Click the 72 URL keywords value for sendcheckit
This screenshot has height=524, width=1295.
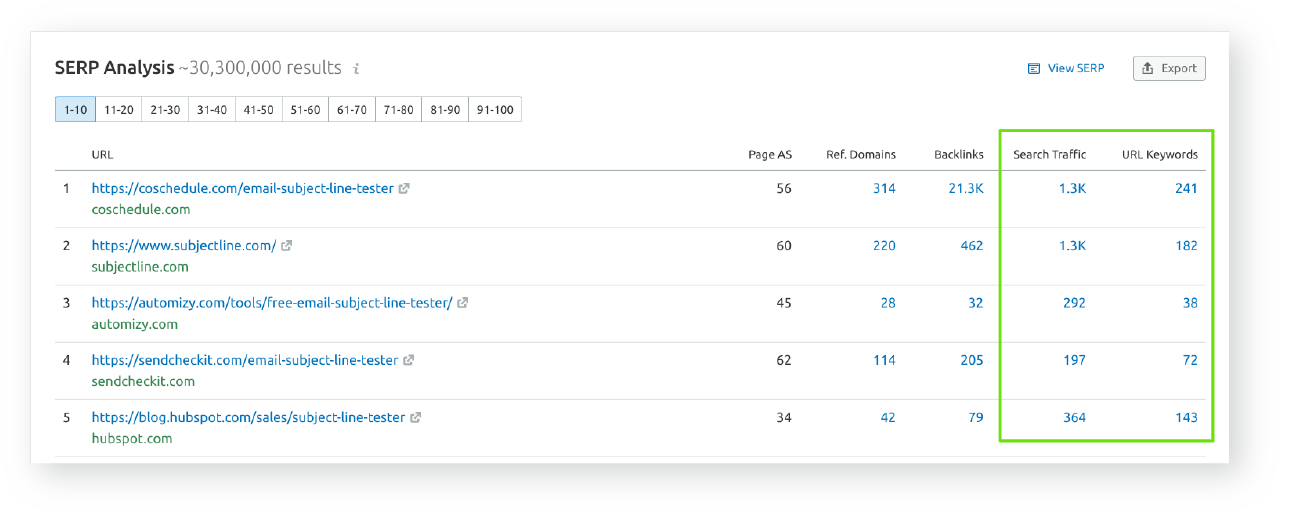point(1189,360)
